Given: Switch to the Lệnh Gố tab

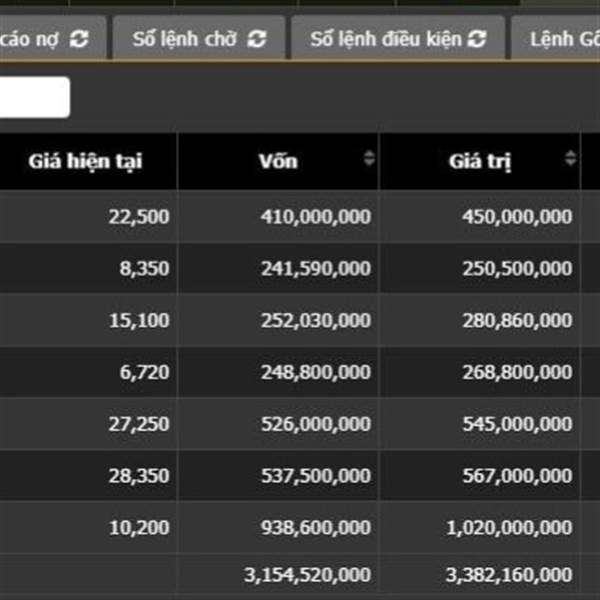Looking at the screenshot, I should (556, 38).
